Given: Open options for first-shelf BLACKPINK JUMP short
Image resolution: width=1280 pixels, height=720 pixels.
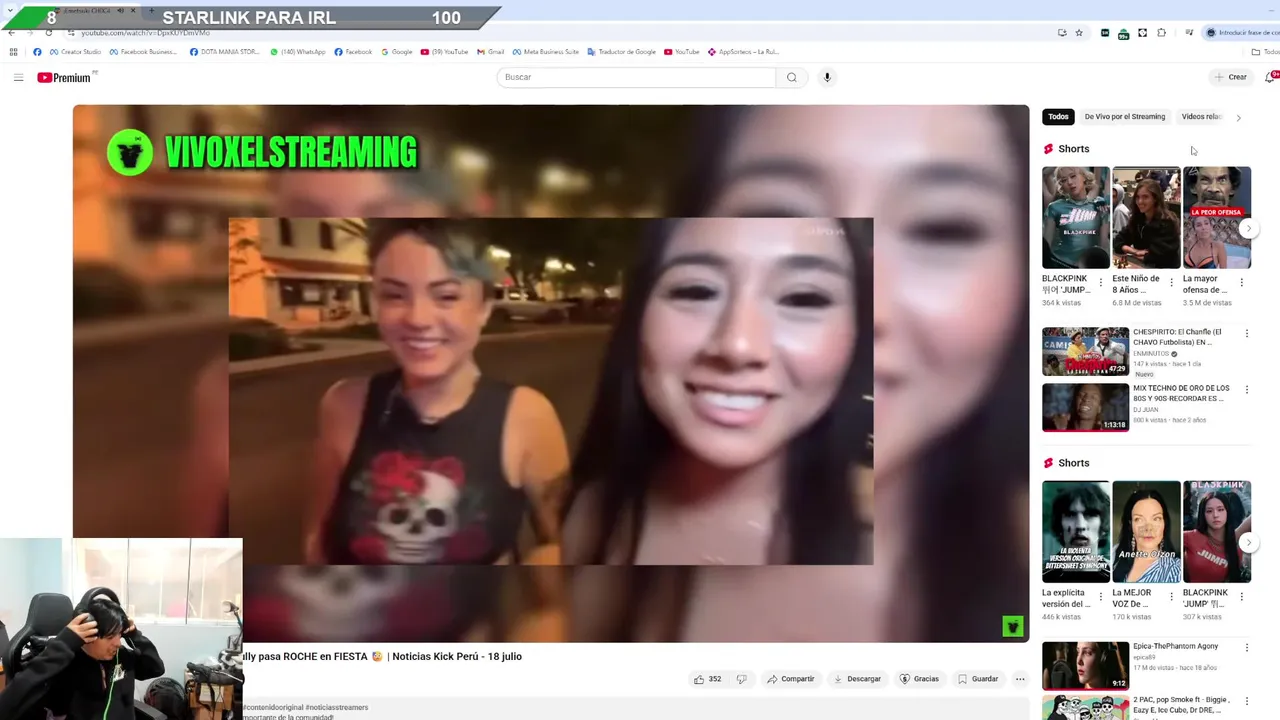Looking at the screenshot, I should pyautogui.click(x=1101, y=283).
